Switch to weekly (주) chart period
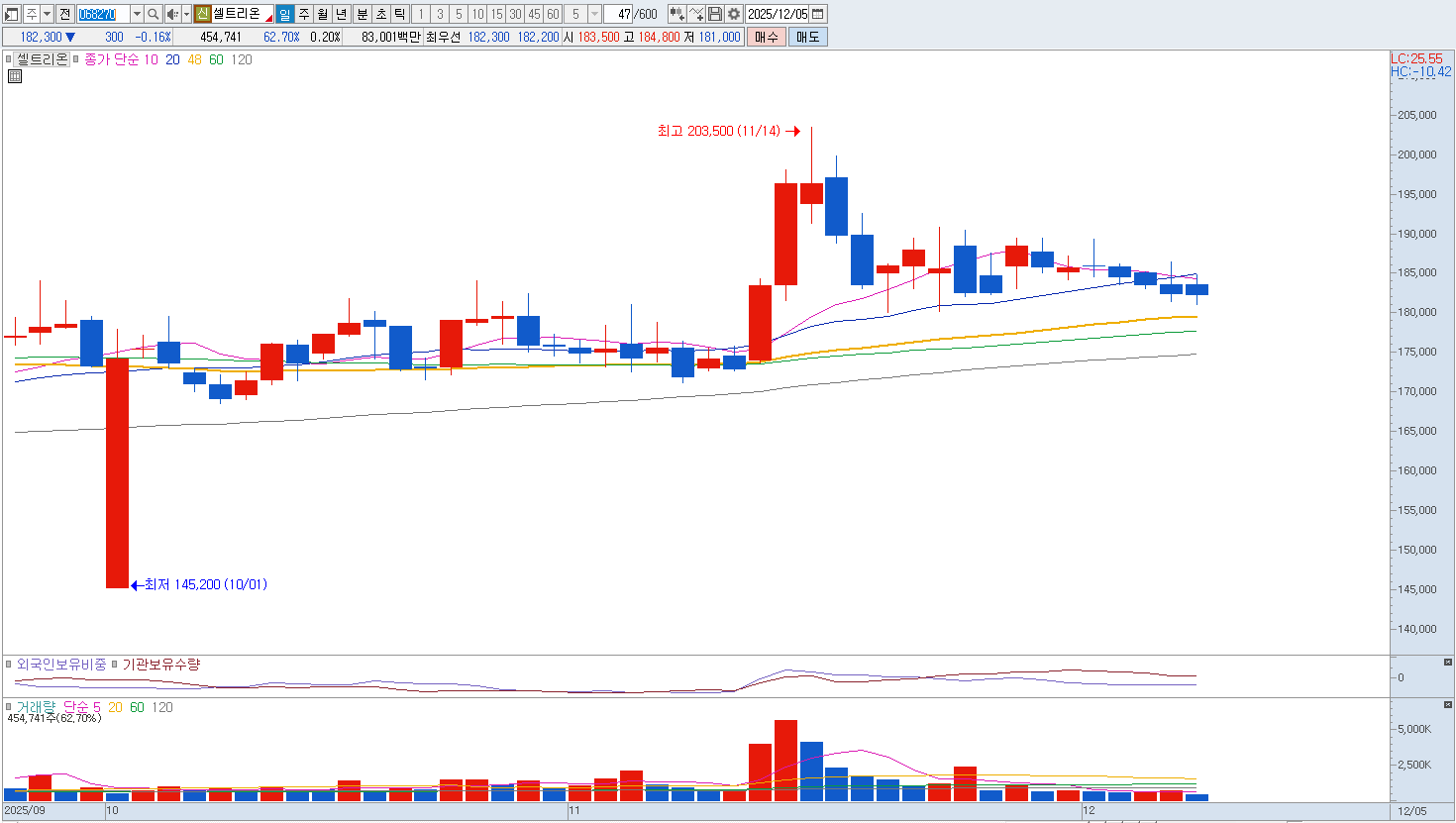This screenshot has width=1456, height=823. (x=304, y=14)
